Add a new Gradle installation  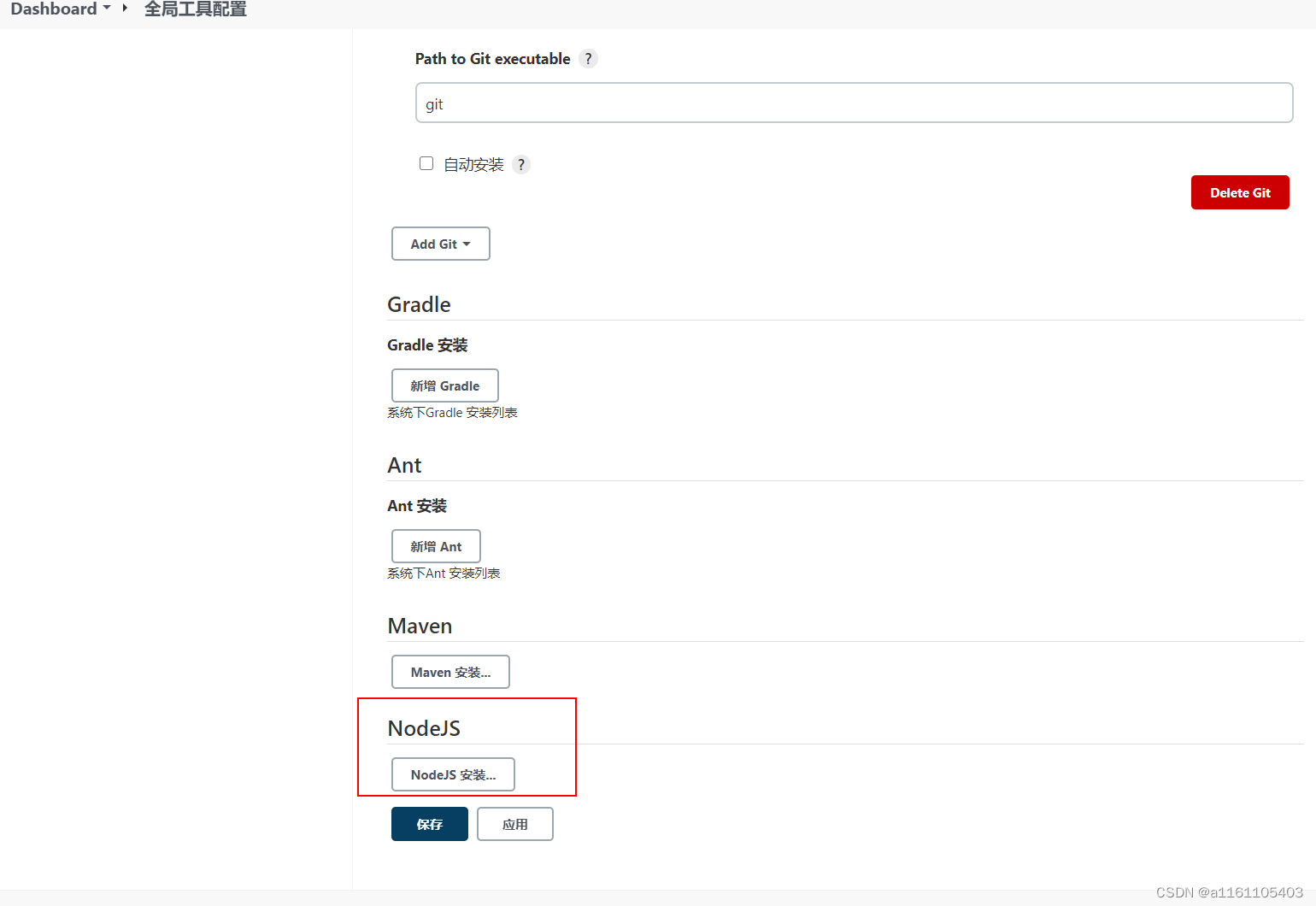tap(445, 385)
